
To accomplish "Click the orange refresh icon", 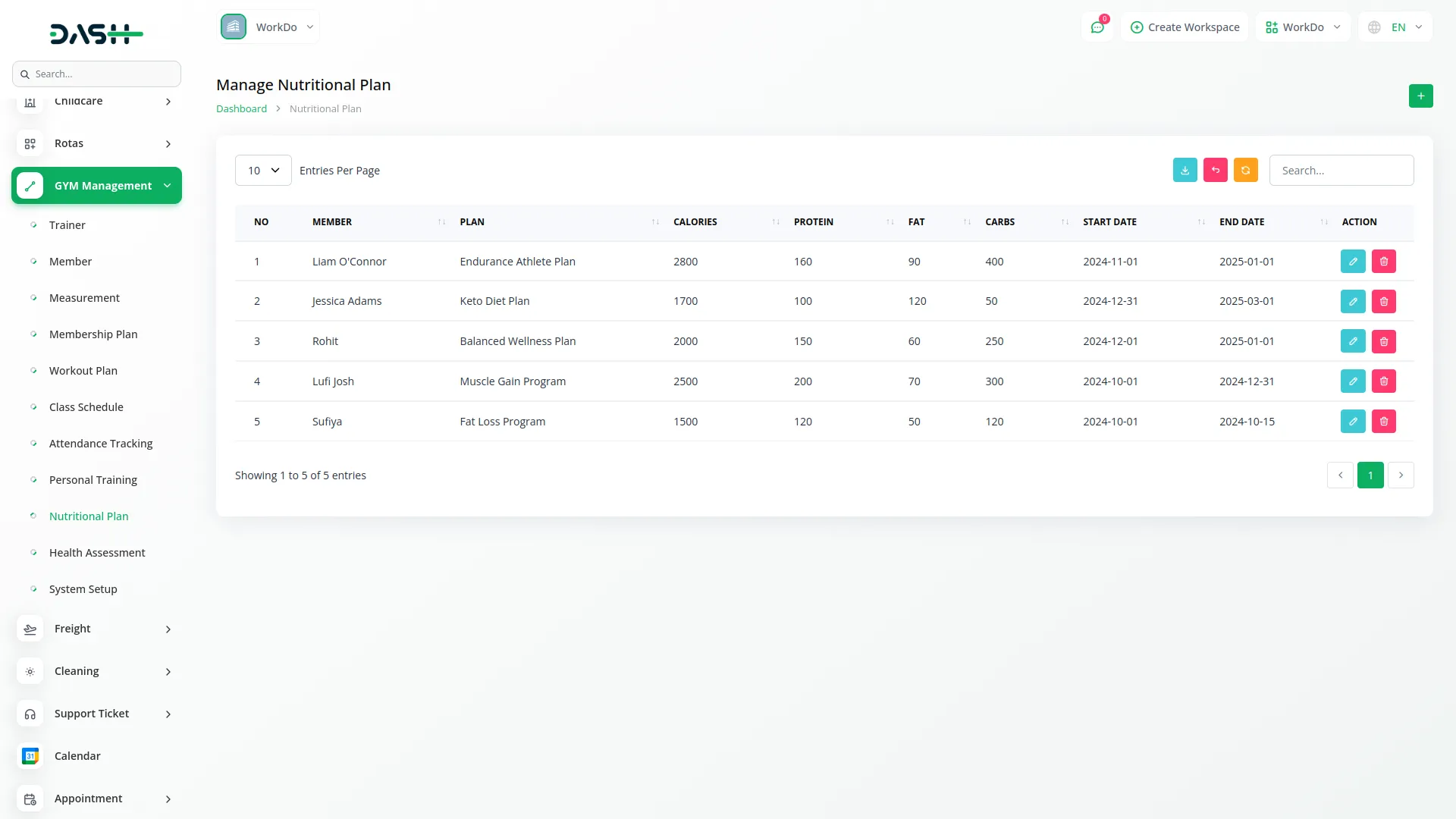I will coord(1245,171).
